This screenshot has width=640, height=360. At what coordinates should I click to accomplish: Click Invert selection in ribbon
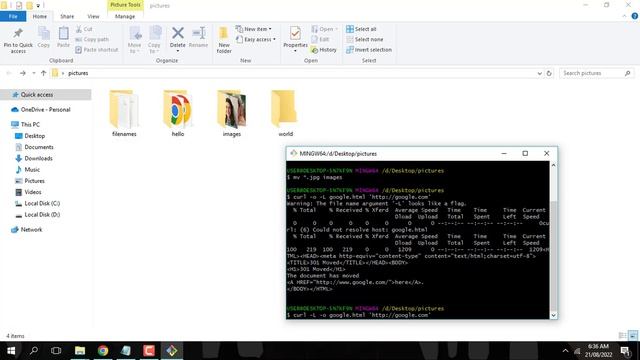(x=369, y=49)
